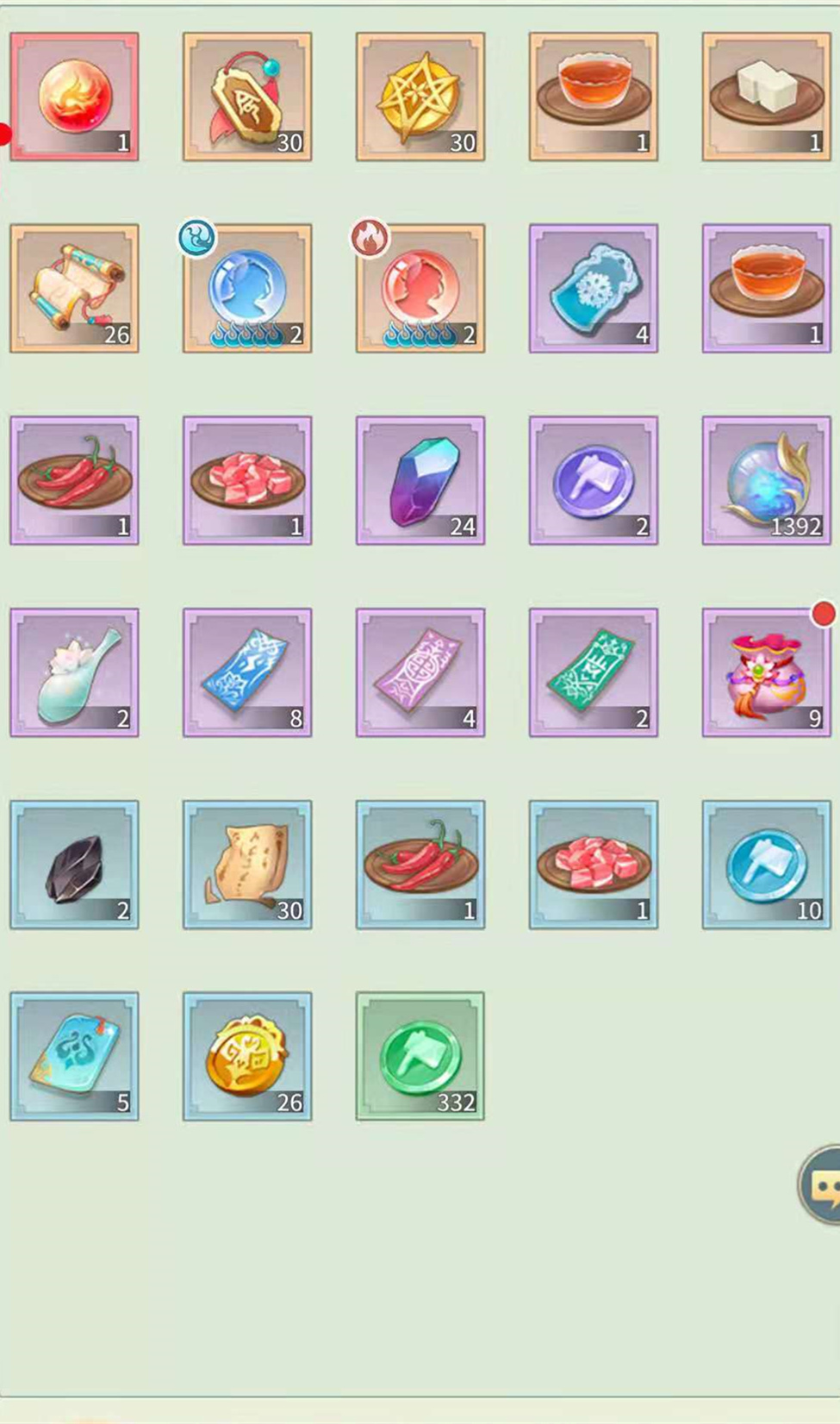Select the red fire orb item
This screenshot has height=1424, width=840.
click(x=74, y=97)
